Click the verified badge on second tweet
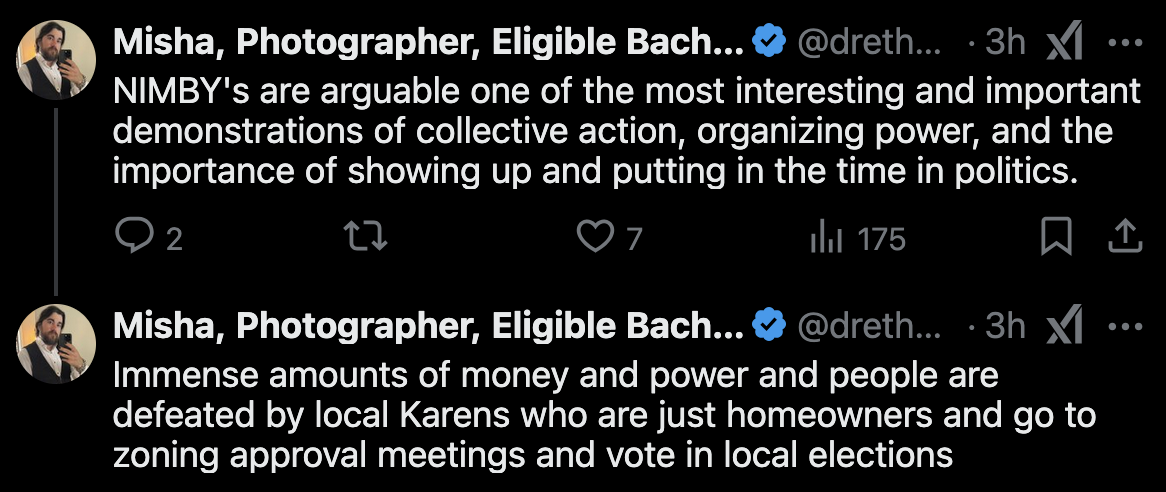 (767, 325)
